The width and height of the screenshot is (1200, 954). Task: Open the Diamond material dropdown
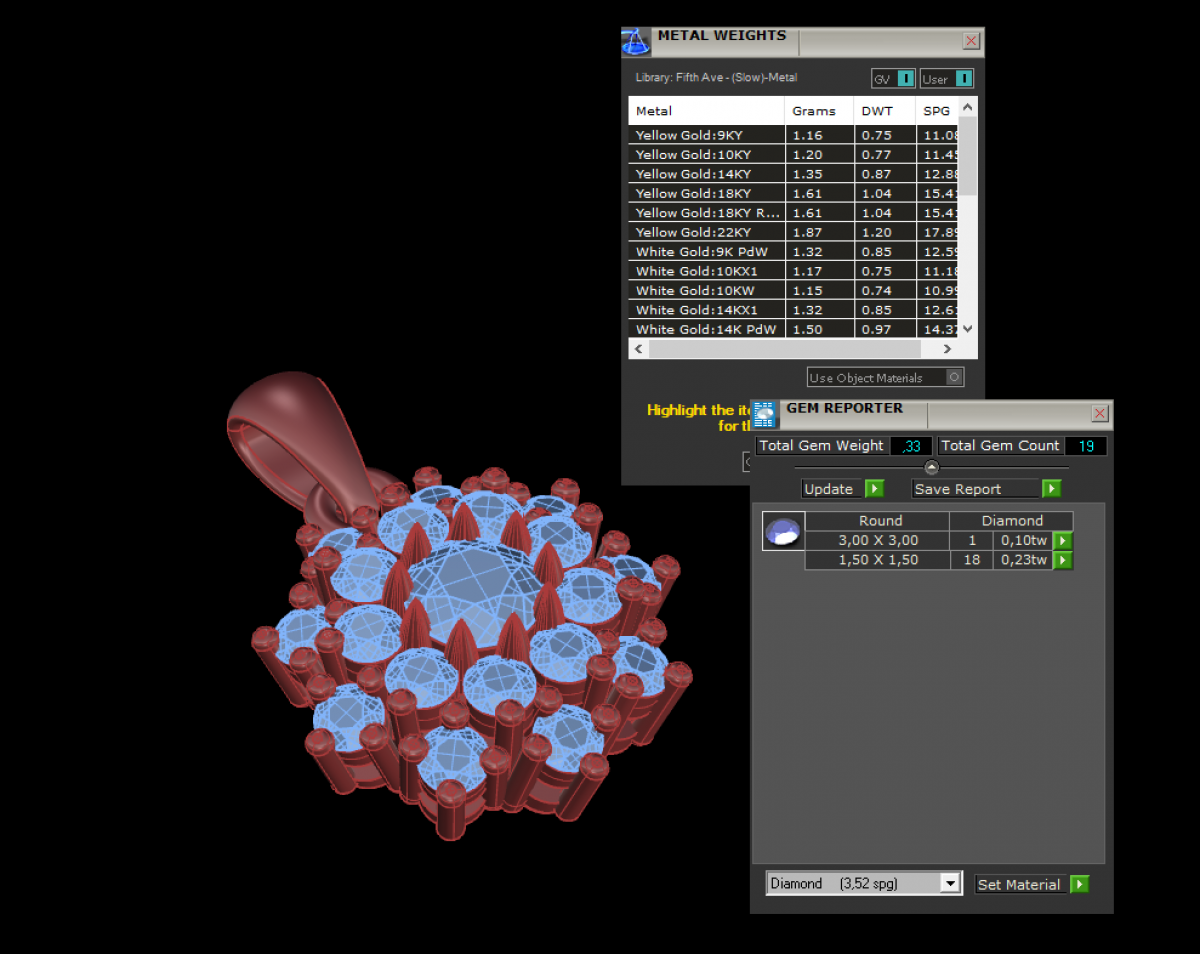click(x=949, y=884)
